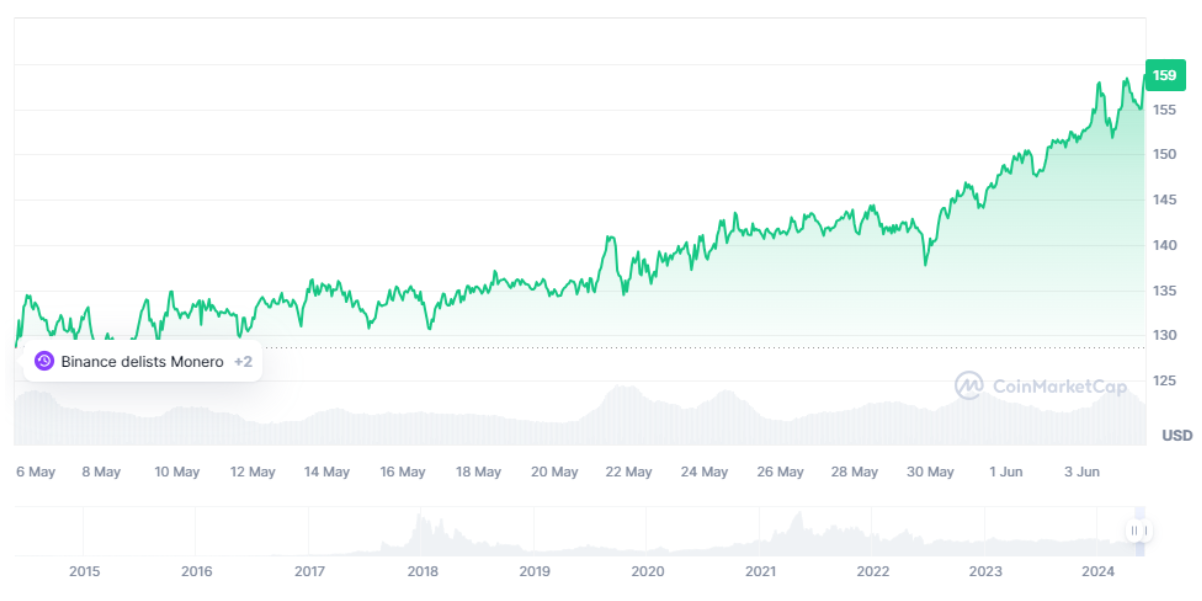Select year 2023 on the range navigator
Viewport: 1202px width, 601px height.
pyautogui.click(x=986, y=572)
